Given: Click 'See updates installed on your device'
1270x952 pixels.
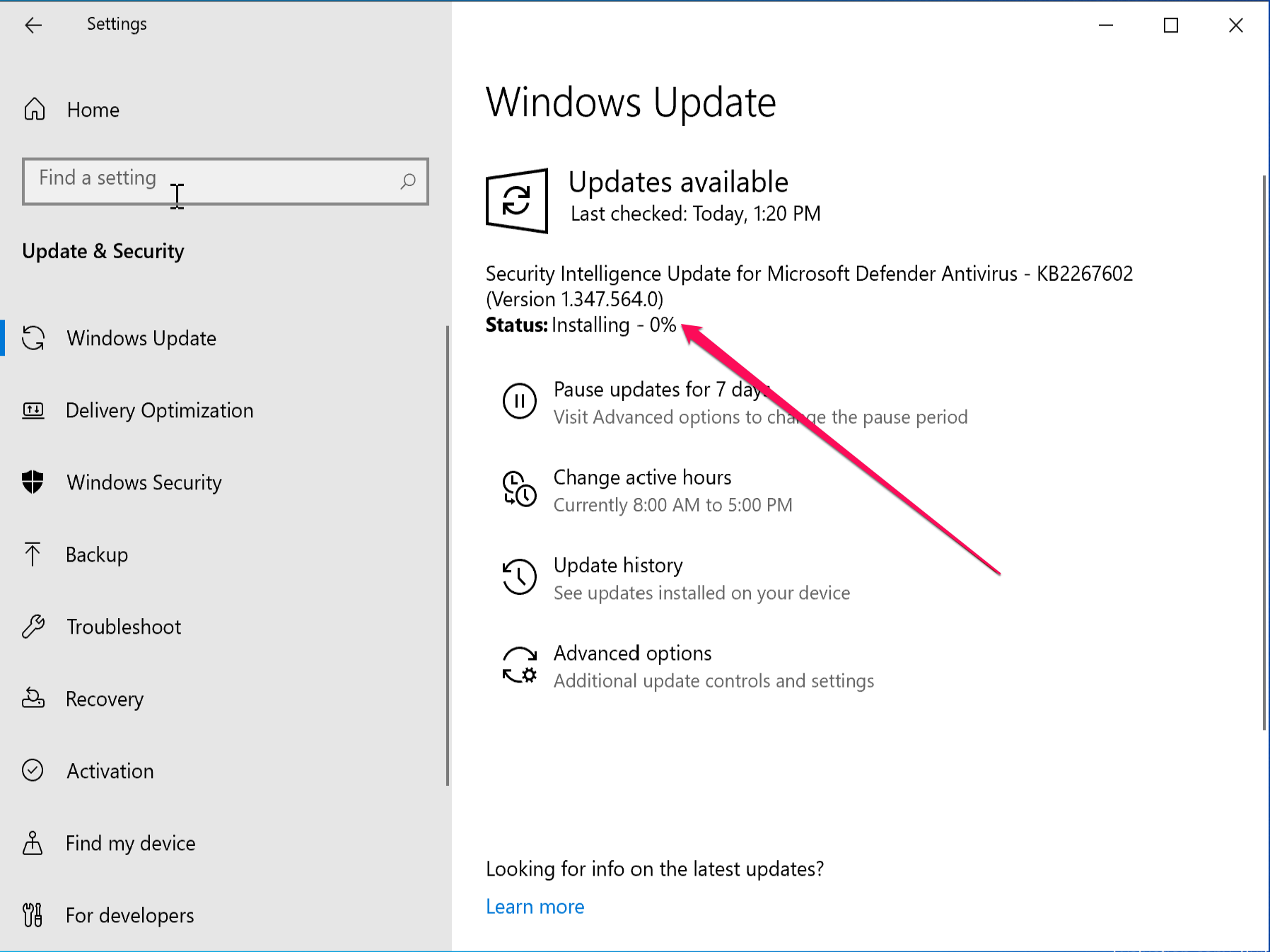Looking at the screenshot, I should pos(701,593).
